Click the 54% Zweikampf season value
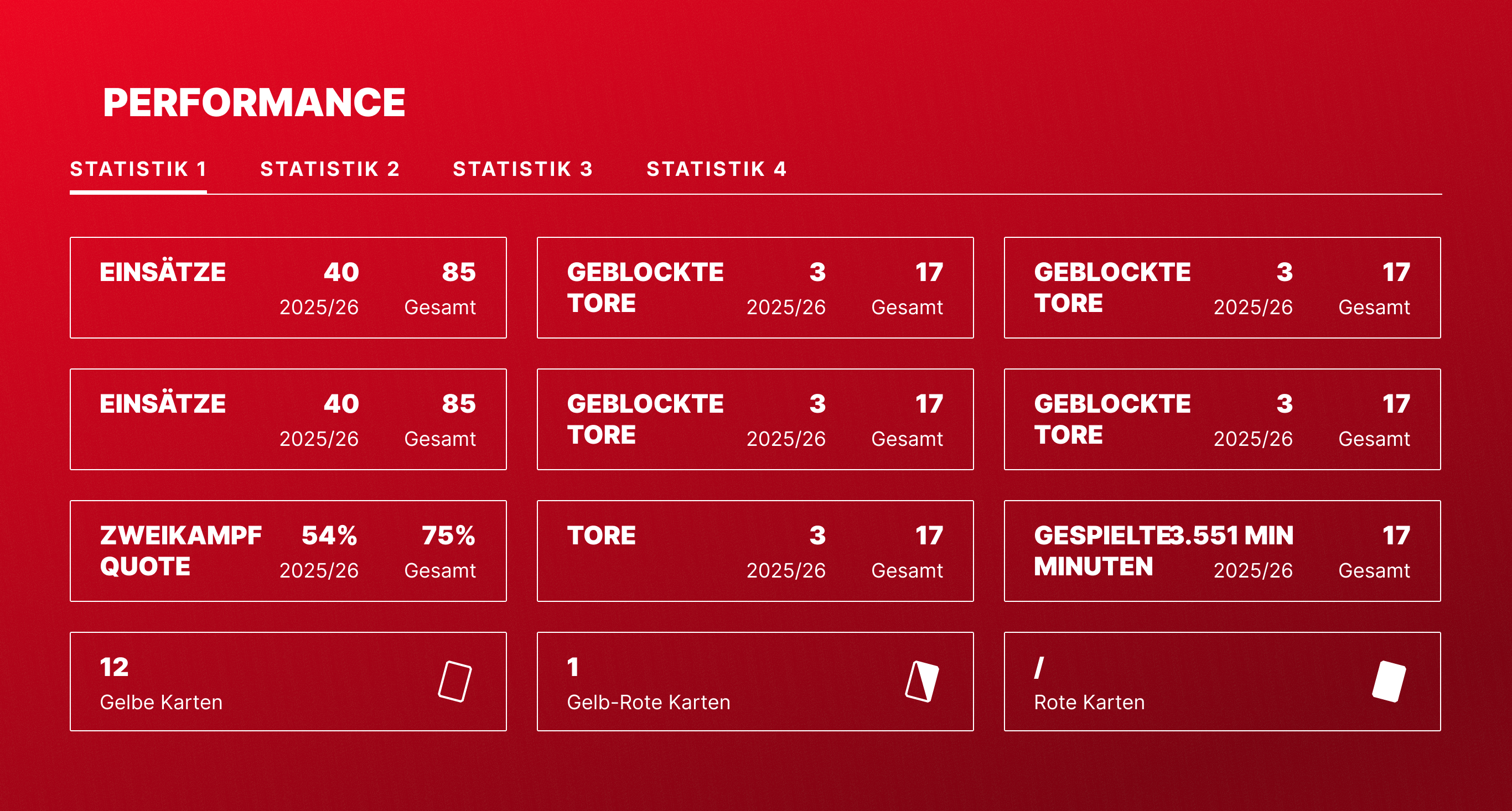Screen dimensions: 1512x811 329,535
